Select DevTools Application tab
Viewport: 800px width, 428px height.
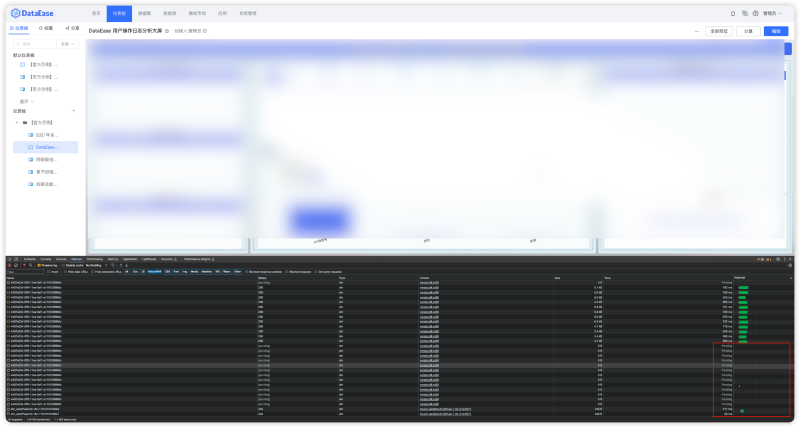click(x=130, y=259)
